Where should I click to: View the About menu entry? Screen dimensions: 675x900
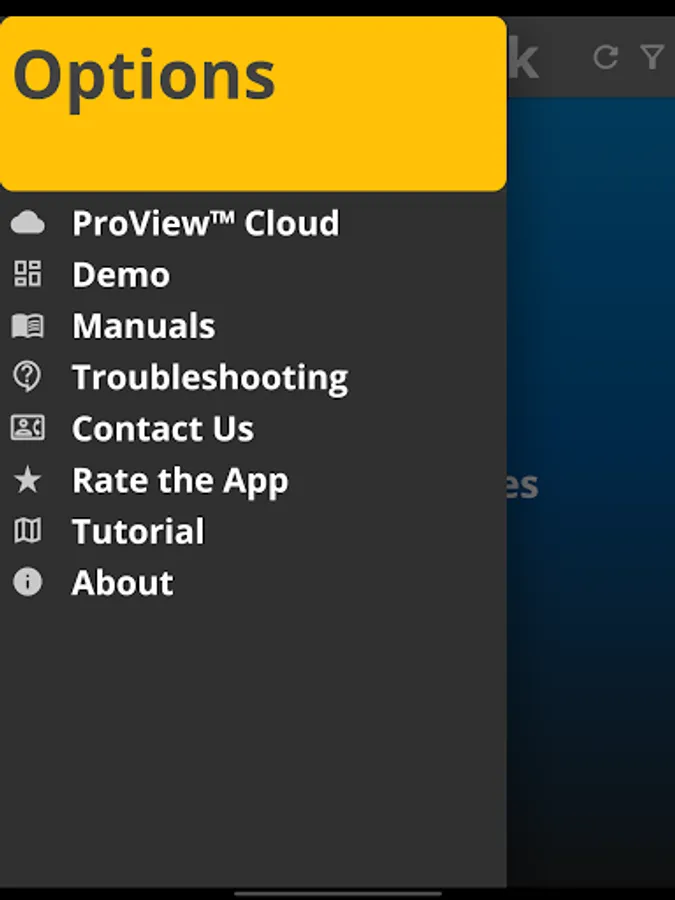[x=253, y=582]
